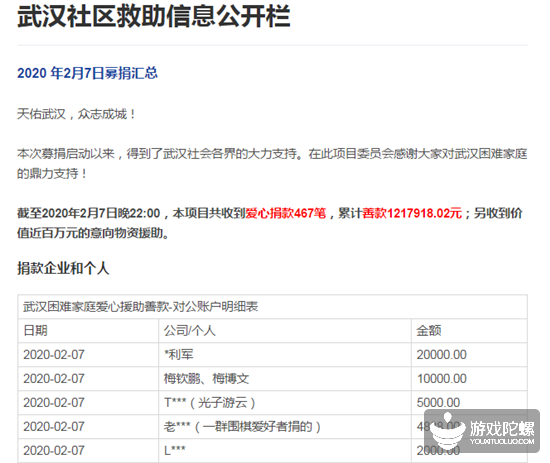Screen dimensions: 550x463
Task: Select the text 天佑武汉，众志成城！
Action: coord(77,114)
